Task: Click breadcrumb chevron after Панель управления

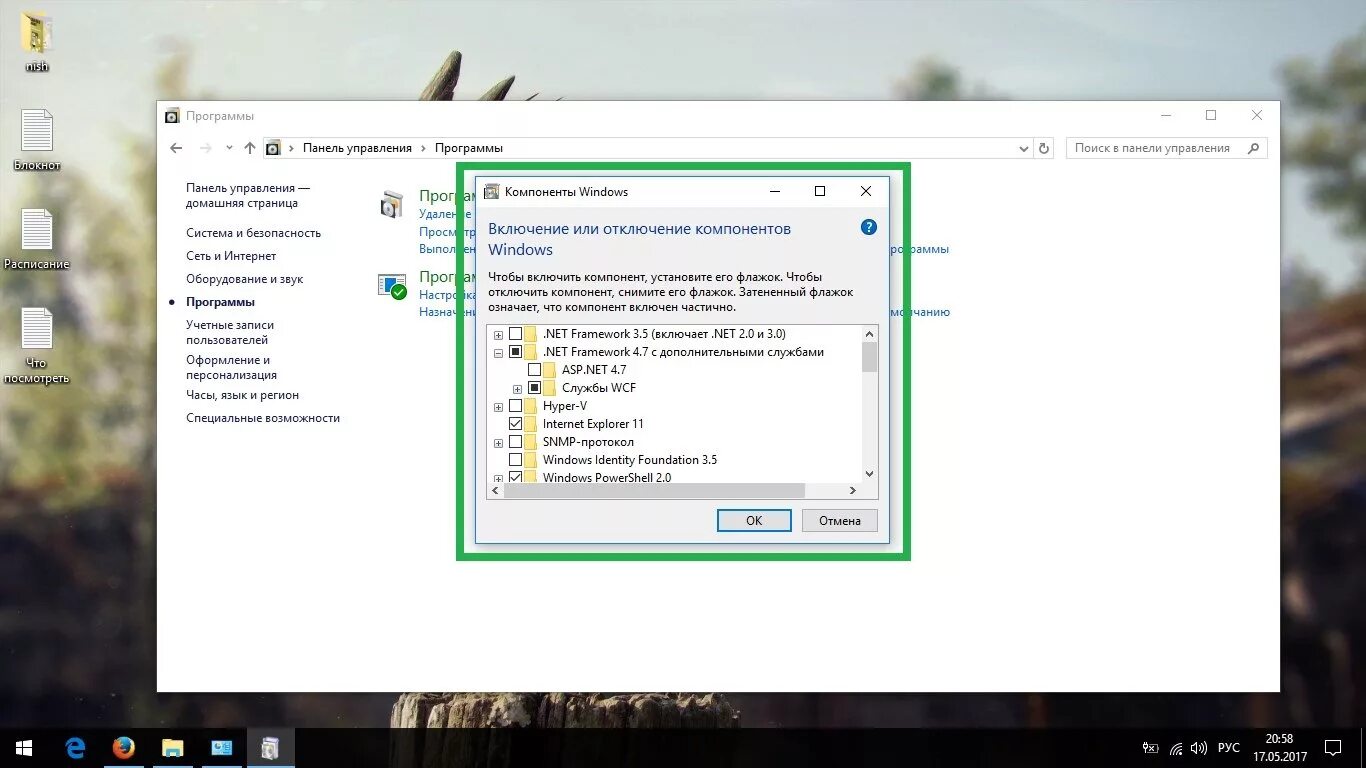Action: [x=423, y=148]
